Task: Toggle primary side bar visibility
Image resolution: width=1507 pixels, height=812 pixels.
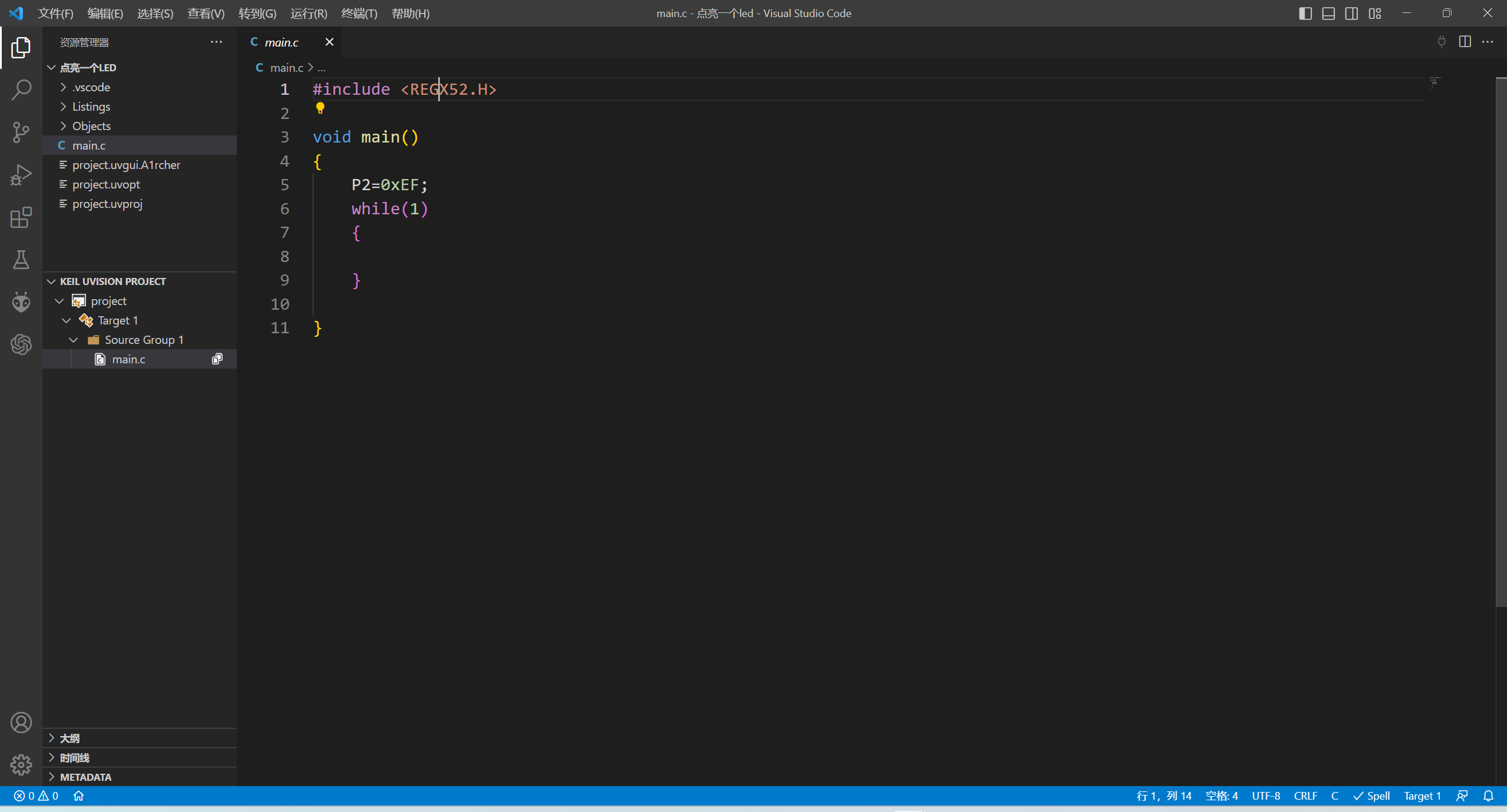Action: tap(1305, 14)
